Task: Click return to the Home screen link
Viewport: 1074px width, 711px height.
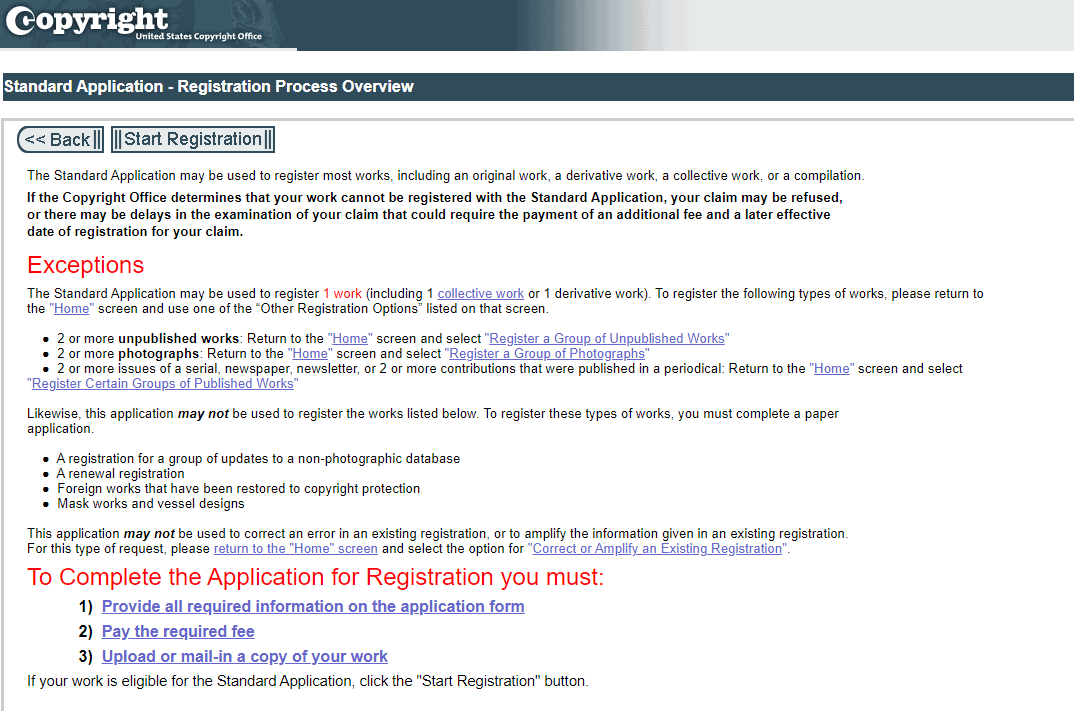Action: pyautogui.click(x=295, y=548)
